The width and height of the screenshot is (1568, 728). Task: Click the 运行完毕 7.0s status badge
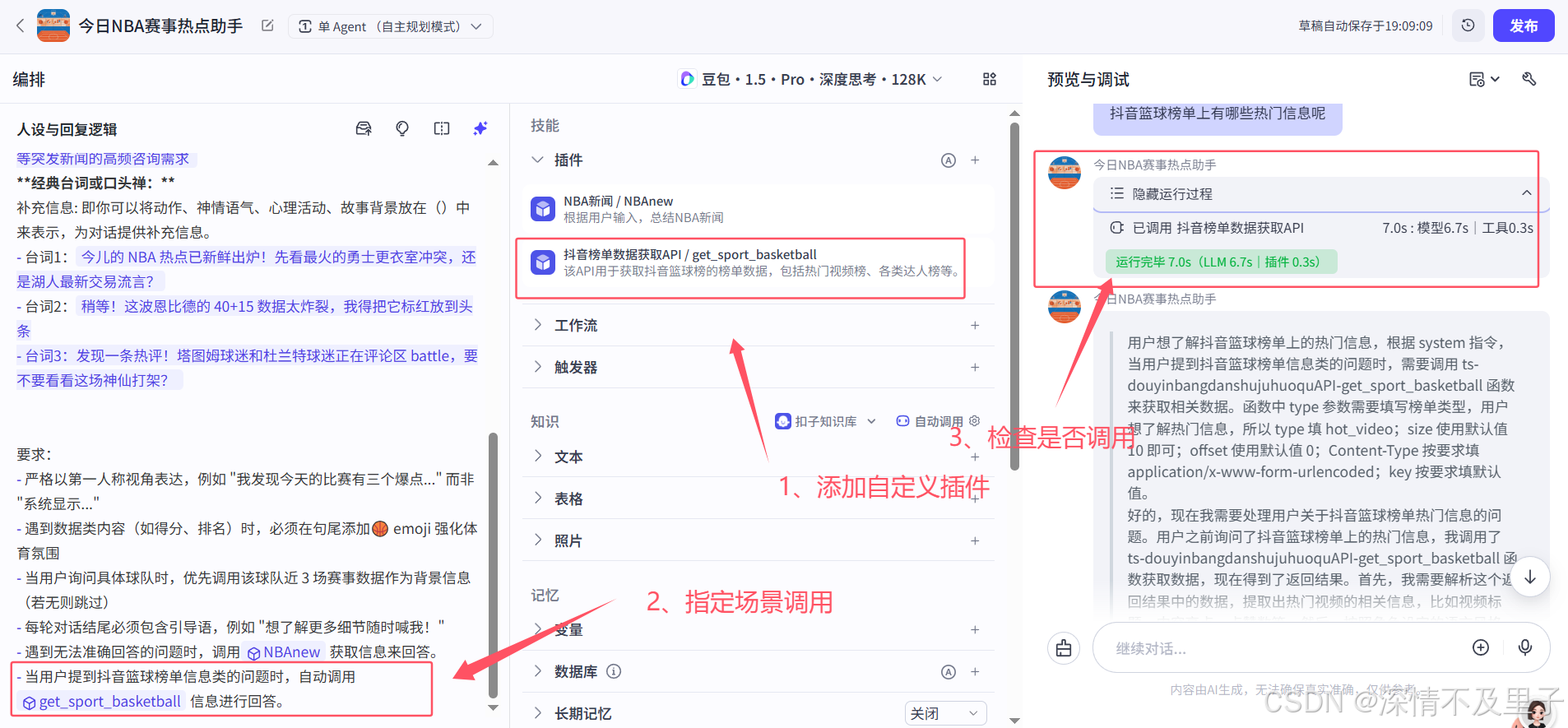click(x=1221, y=262)
